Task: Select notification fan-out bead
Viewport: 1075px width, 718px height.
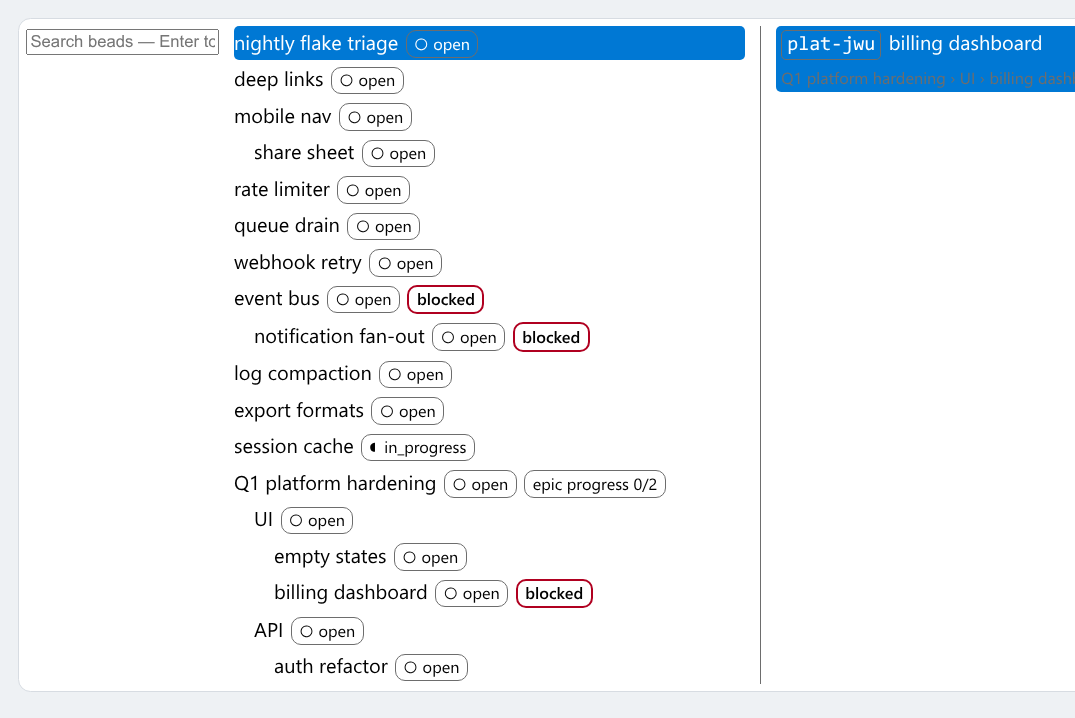Action: (339, 337)
